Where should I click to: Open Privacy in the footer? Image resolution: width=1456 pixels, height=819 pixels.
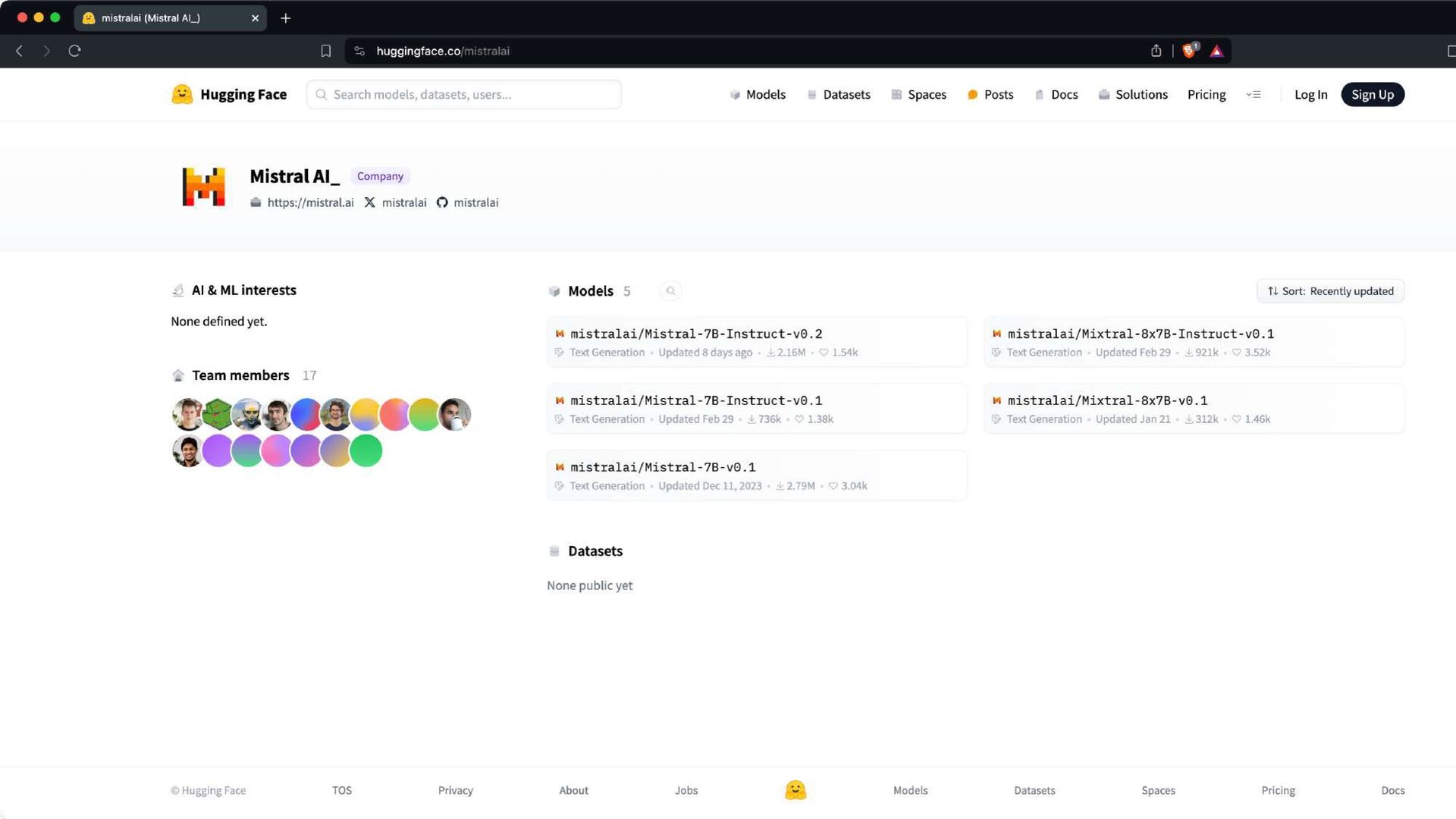coord(456,790)
